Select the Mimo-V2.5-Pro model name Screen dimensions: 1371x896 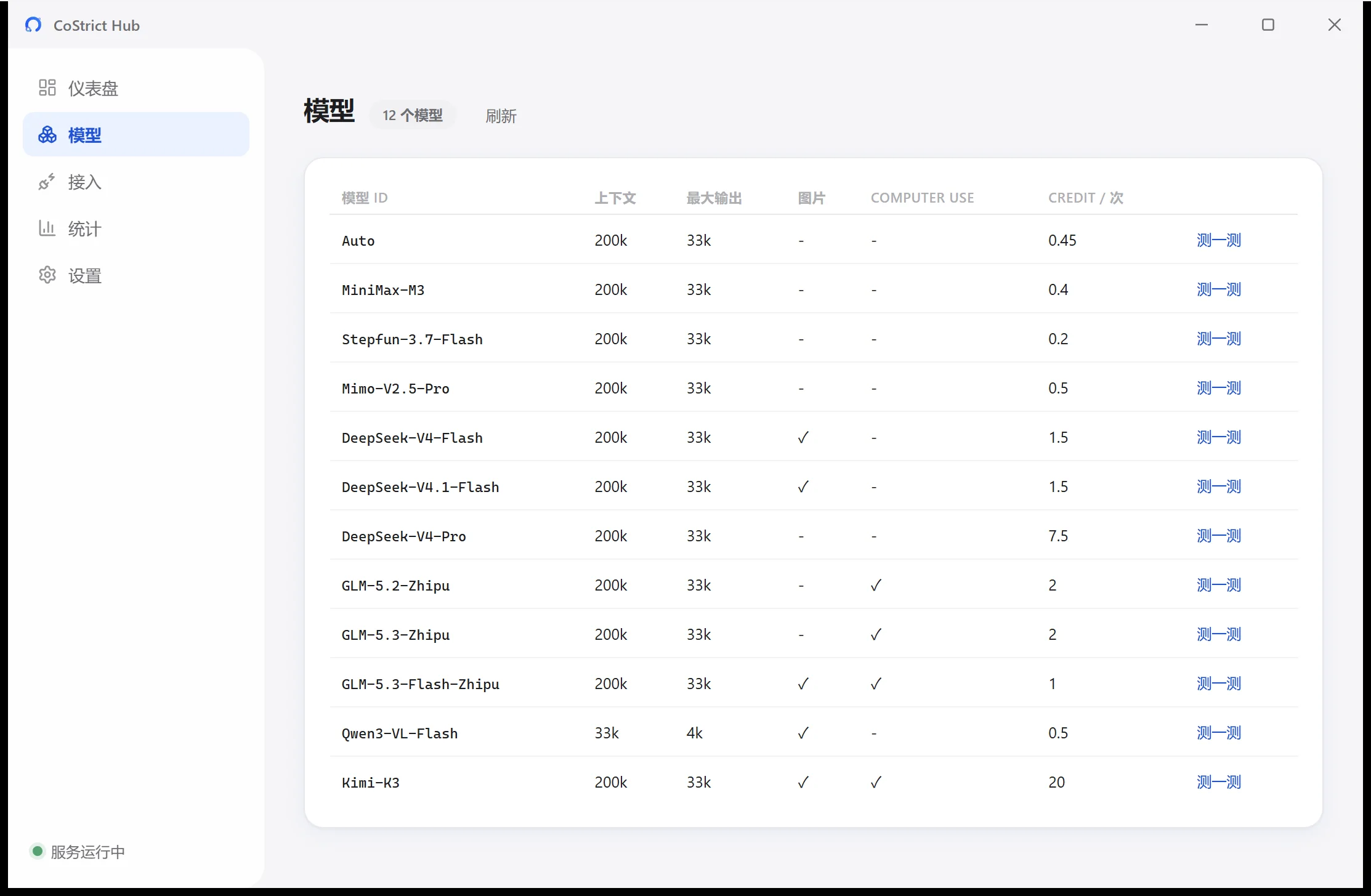395,389
